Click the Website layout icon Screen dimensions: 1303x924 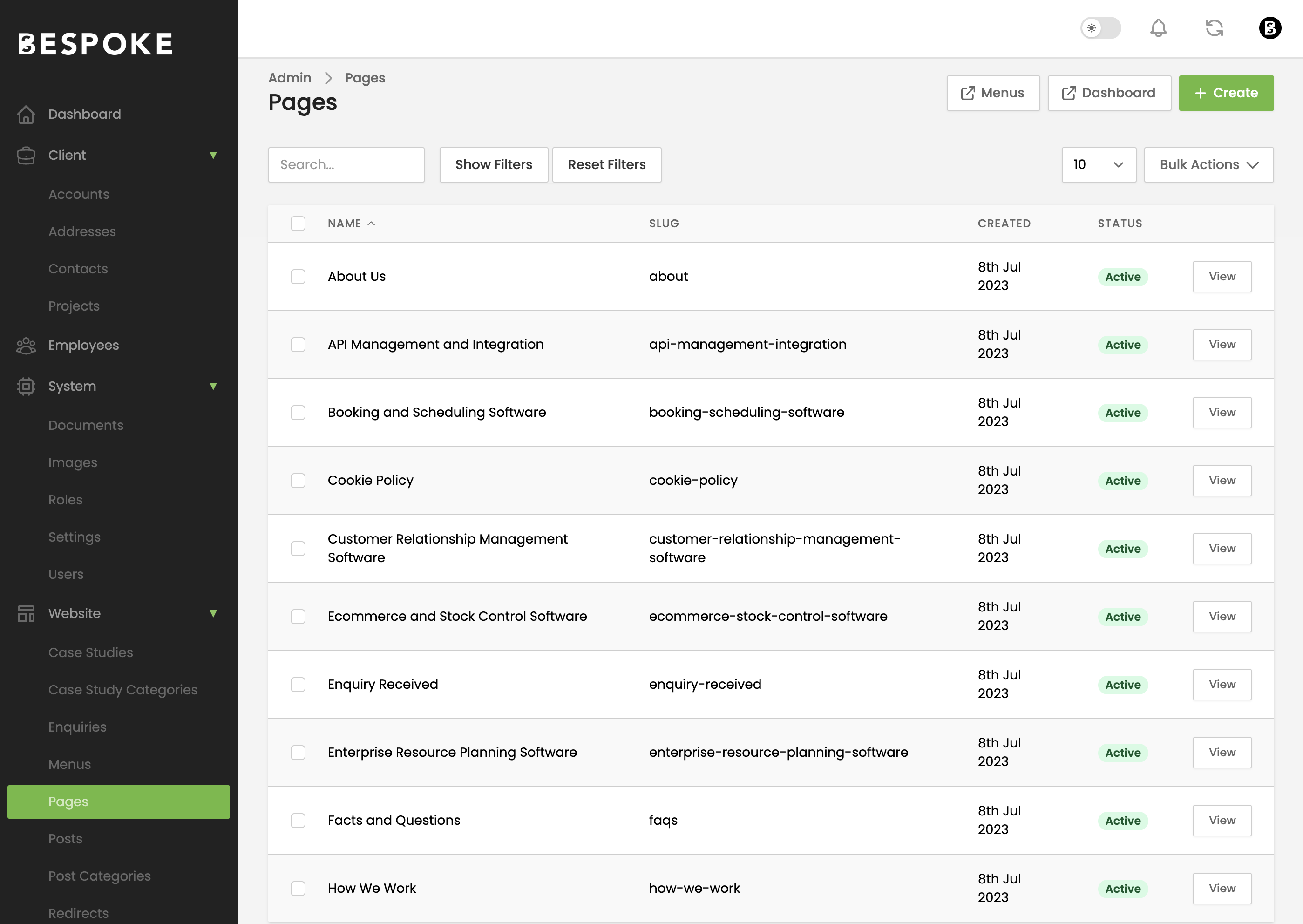pyautogui.click(x=26, y=613)
